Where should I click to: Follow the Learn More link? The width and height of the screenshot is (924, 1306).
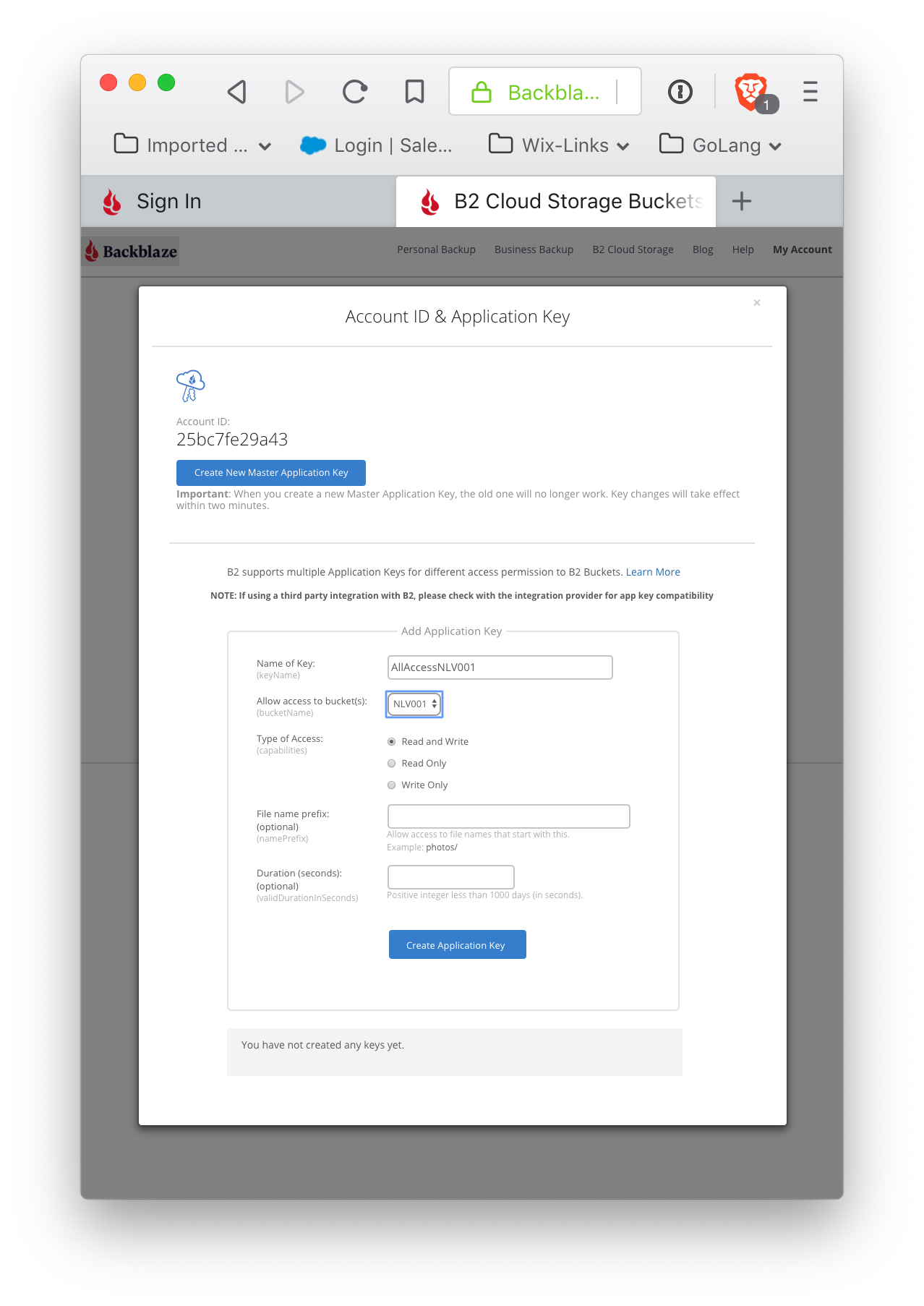coord(653,572)
